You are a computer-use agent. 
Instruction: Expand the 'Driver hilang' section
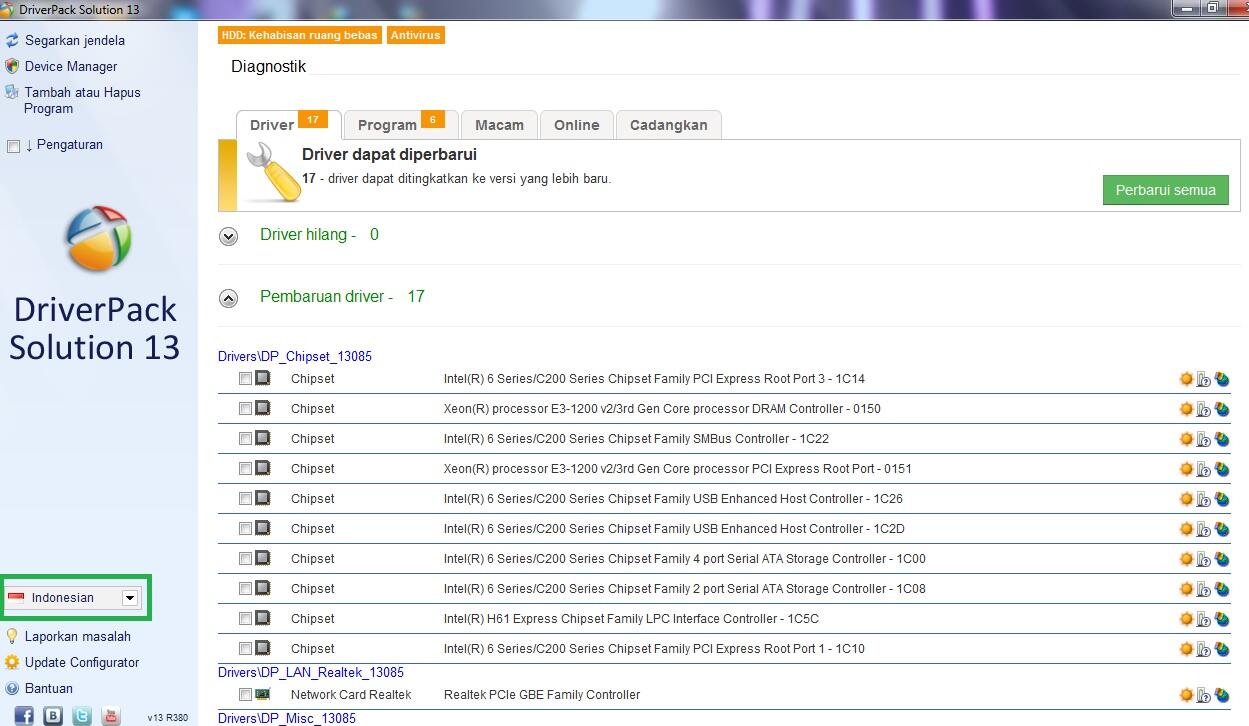click(x=229, y=236)
